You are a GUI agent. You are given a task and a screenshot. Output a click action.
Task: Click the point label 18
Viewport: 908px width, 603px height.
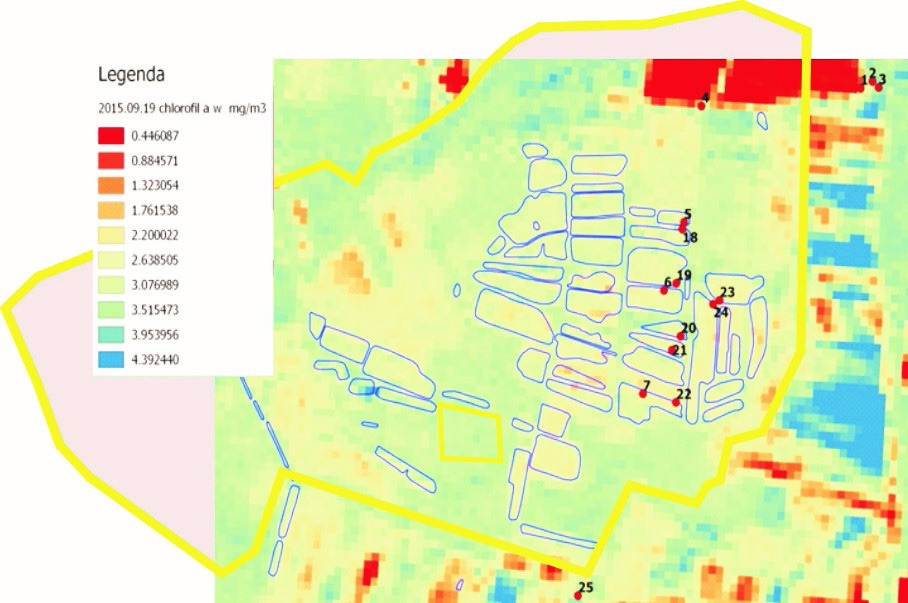coord(690,237)
